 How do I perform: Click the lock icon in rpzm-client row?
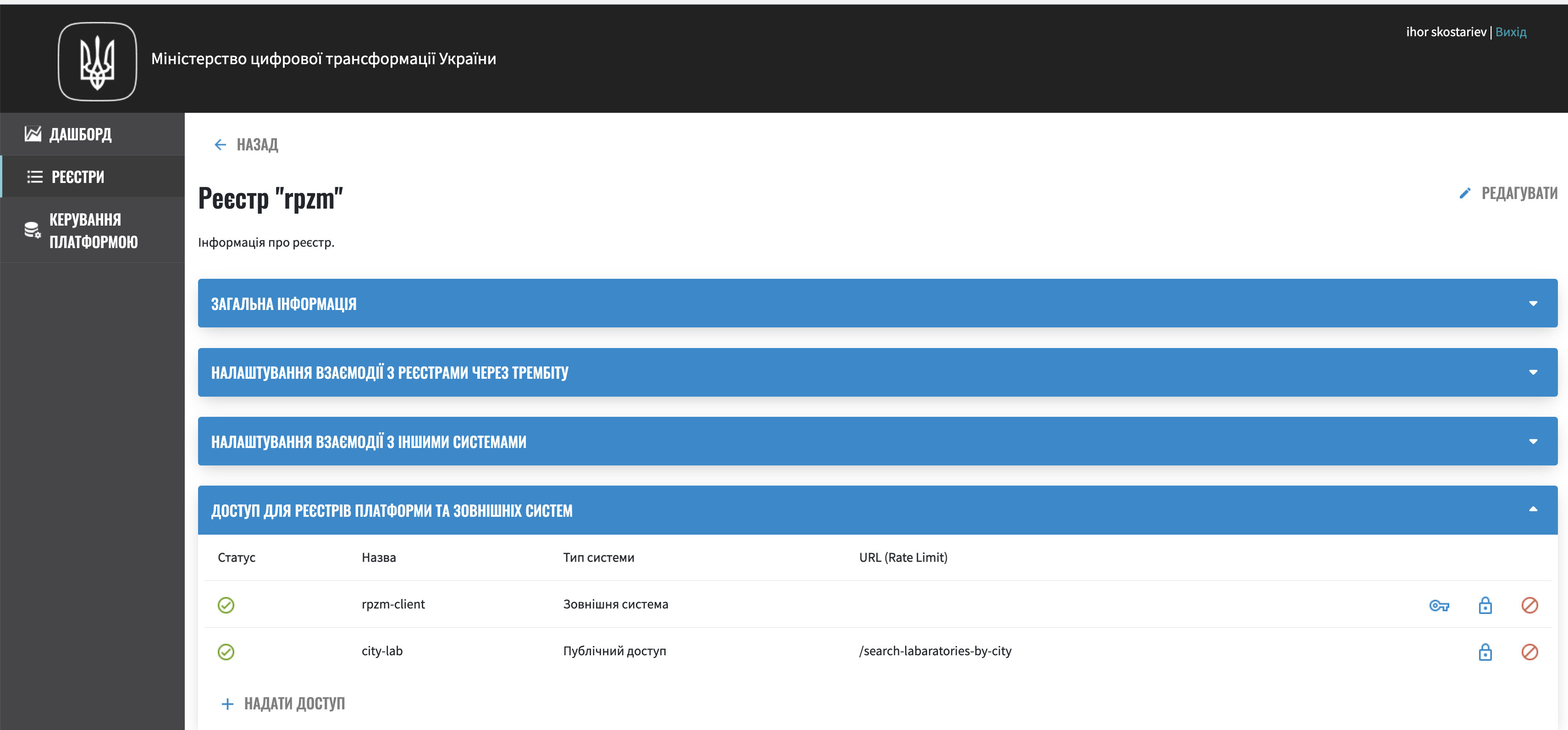1485,605
